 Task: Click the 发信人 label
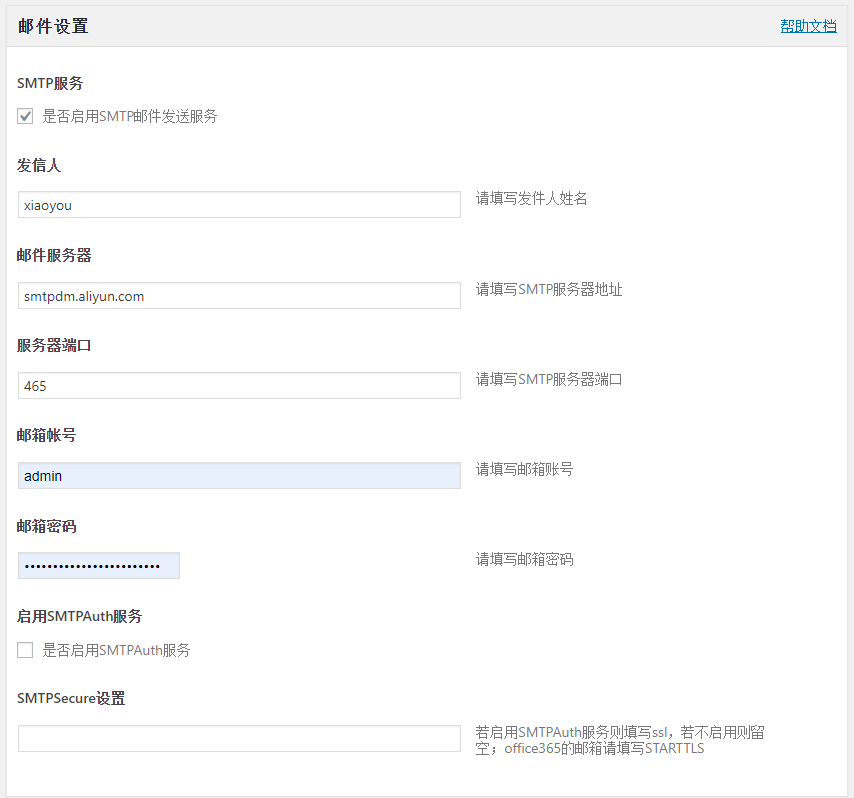(39, 166)
